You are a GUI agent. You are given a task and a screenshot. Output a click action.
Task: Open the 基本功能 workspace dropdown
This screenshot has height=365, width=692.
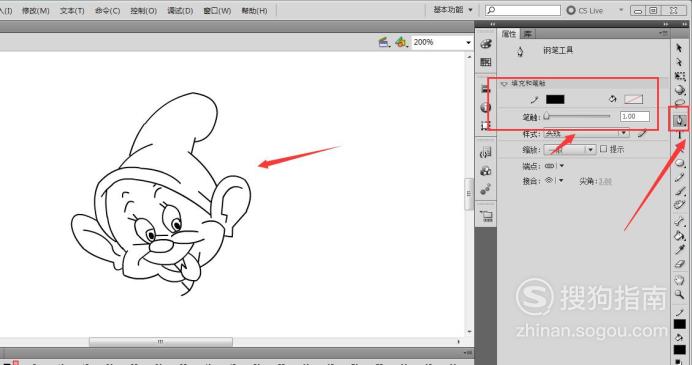(x=452, y=10)
